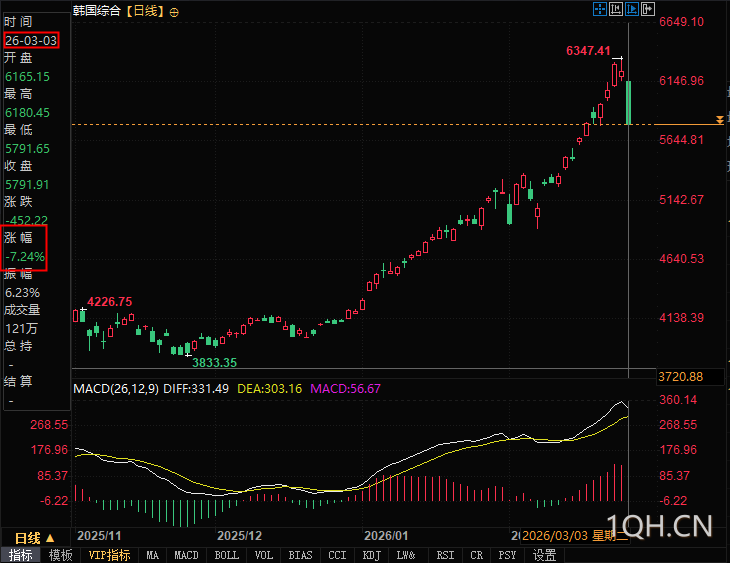The height and width of the screenshot is (563, 730).
Task: Click the purple MACD:56.67 readout
Action: (345, 389)
